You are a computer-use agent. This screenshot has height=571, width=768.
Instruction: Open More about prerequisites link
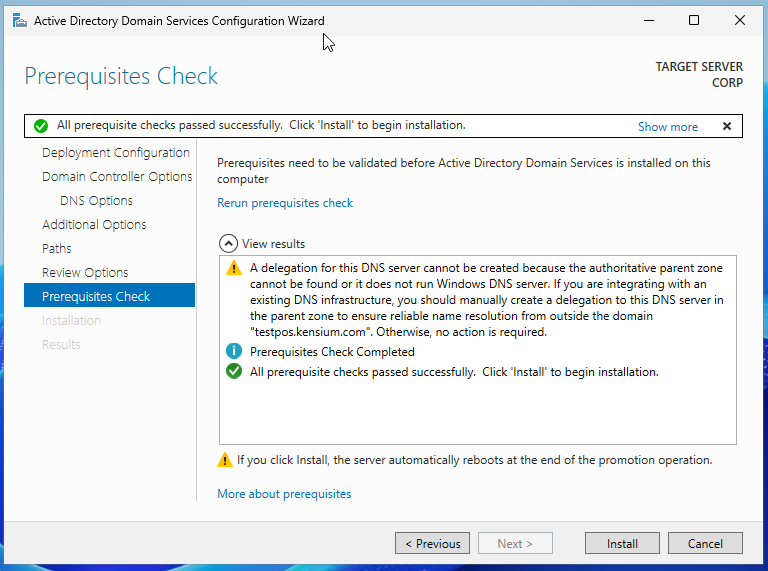284,494
